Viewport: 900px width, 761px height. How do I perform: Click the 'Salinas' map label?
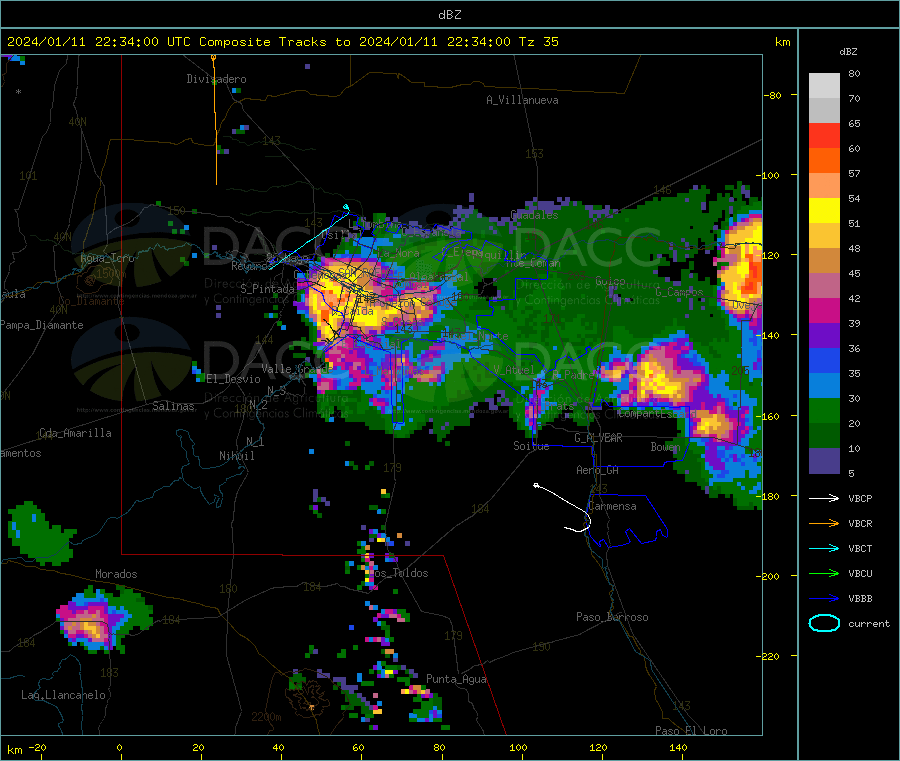coord(173,406)
